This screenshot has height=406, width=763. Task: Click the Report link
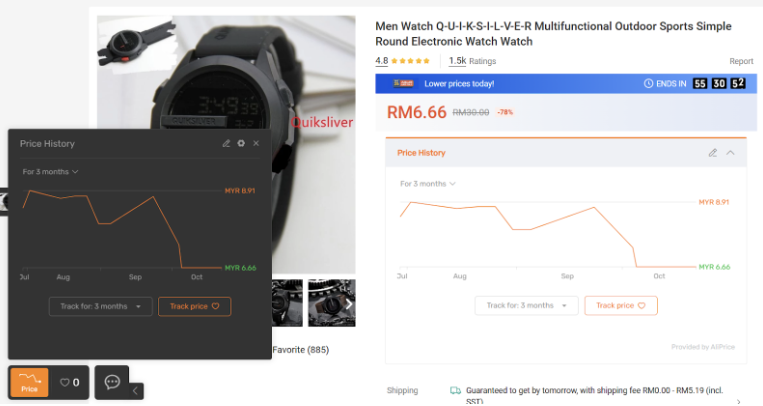coord(741,61)
